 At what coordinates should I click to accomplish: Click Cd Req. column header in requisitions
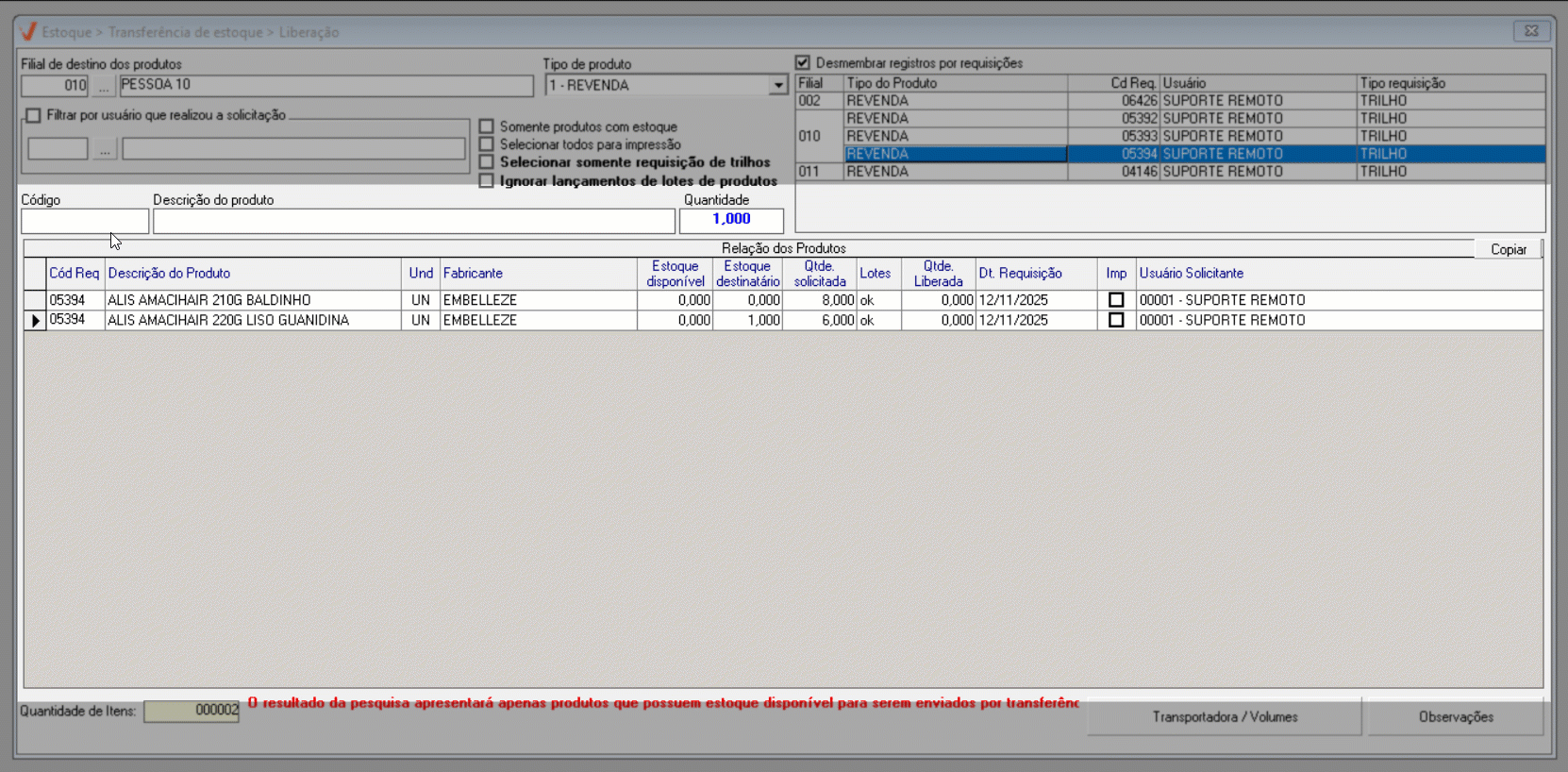1114,83
